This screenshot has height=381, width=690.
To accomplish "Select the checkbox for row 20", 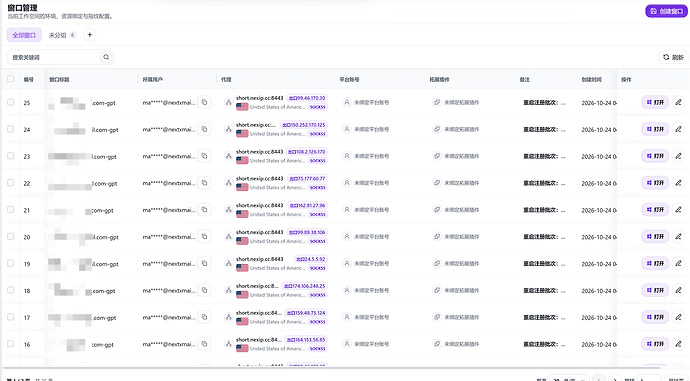I will [11, 237].
